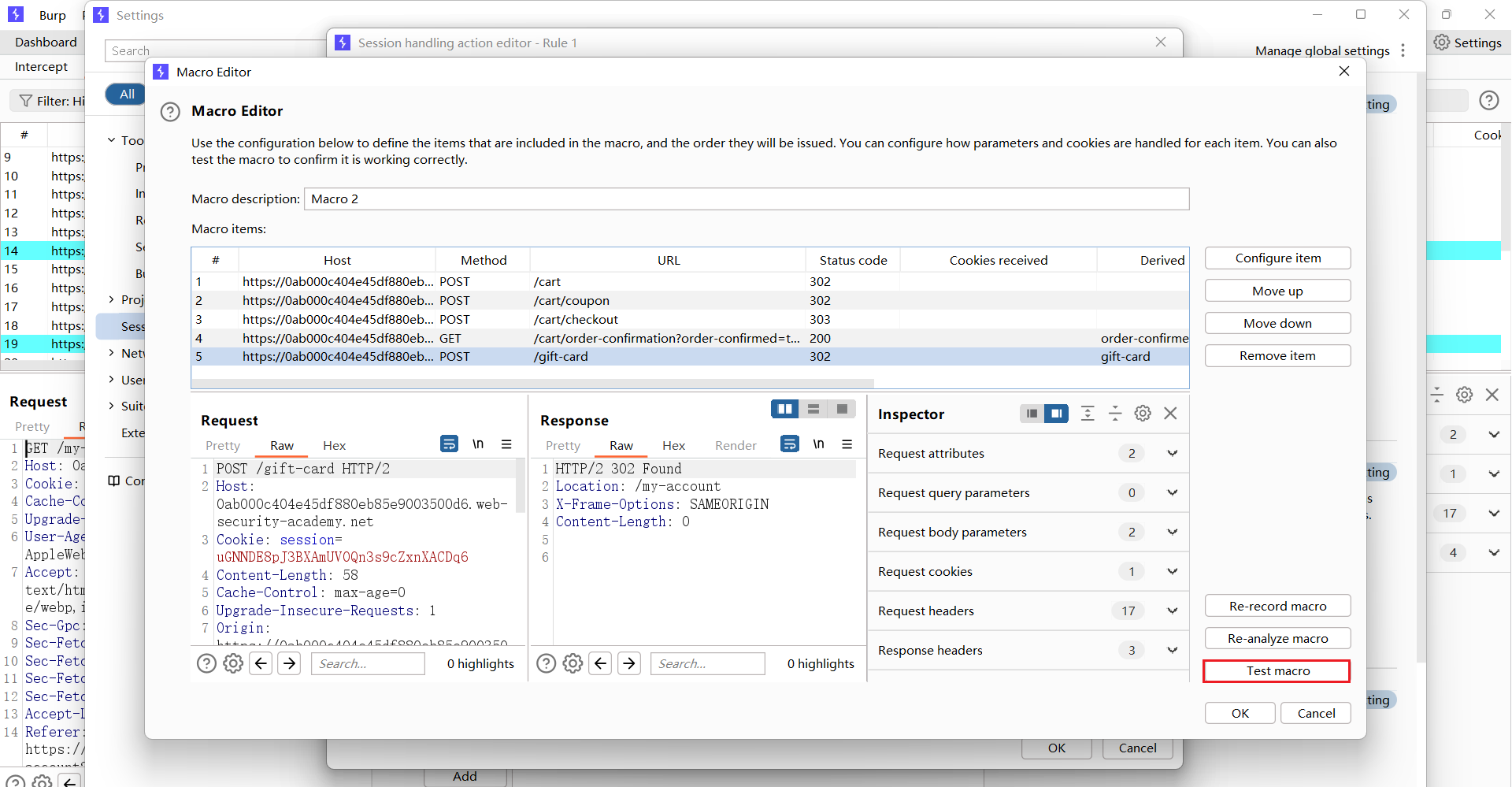This screenshot has height=787, width=1512.
Task: Open Request search settings gear
Action: coord(233,664)
